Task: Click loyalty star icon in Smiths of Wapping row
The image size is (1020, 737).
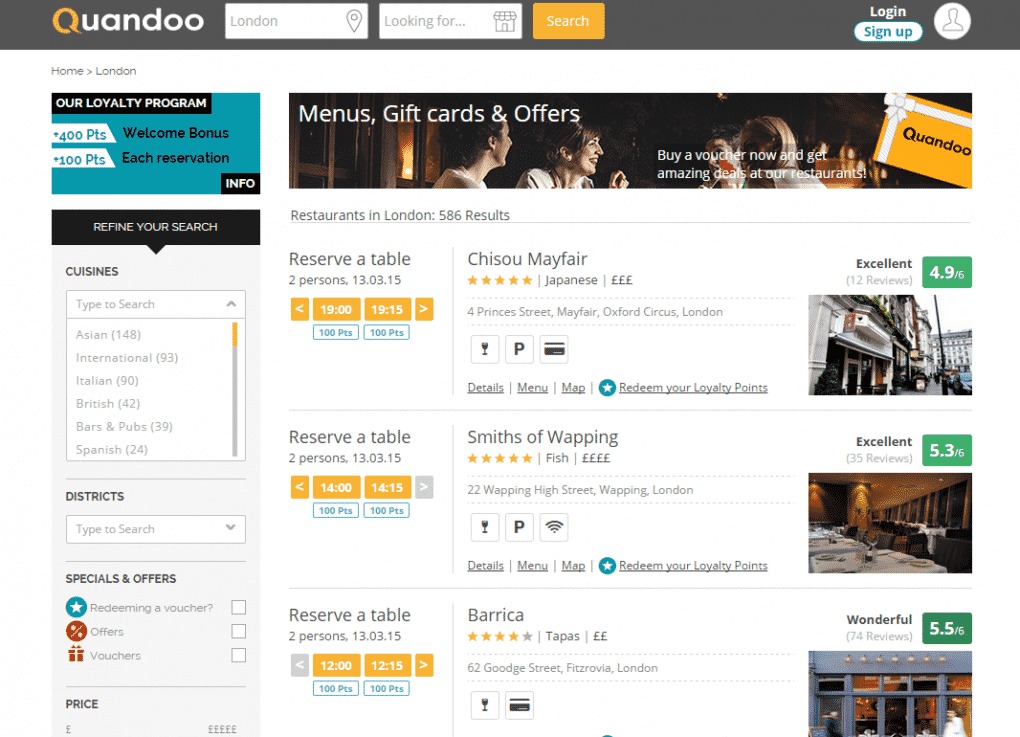Action: 607,566
